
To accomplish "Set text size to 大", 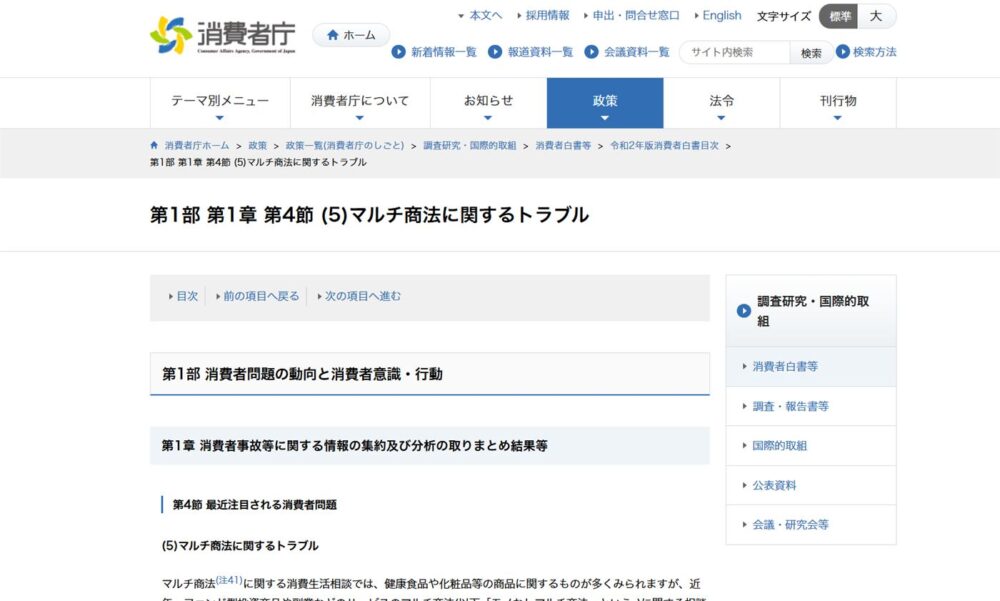I will (876, 16).
